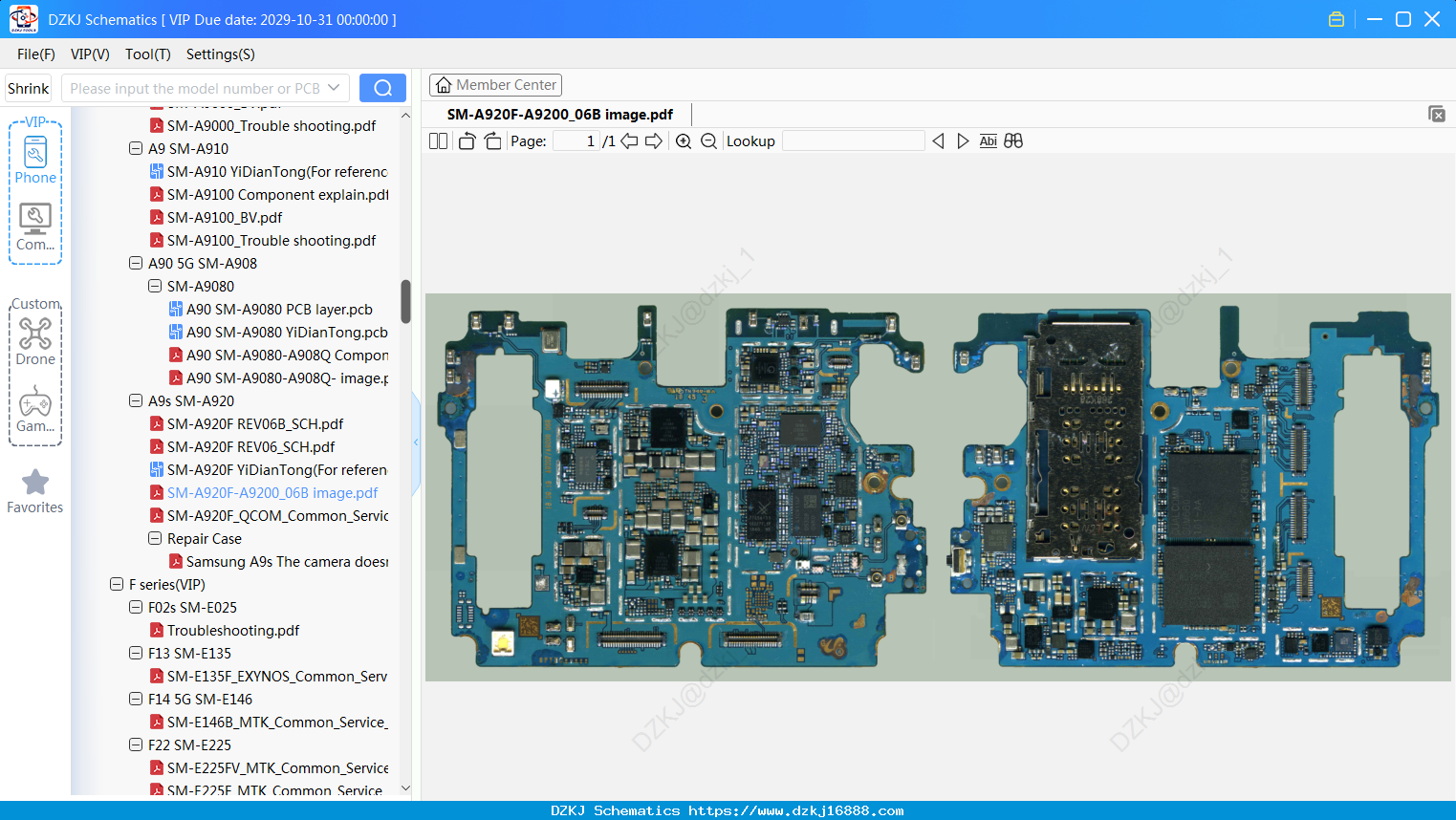This screenshot has height=820, width=1456.
Task: Open Member Center
Action: 495,85
